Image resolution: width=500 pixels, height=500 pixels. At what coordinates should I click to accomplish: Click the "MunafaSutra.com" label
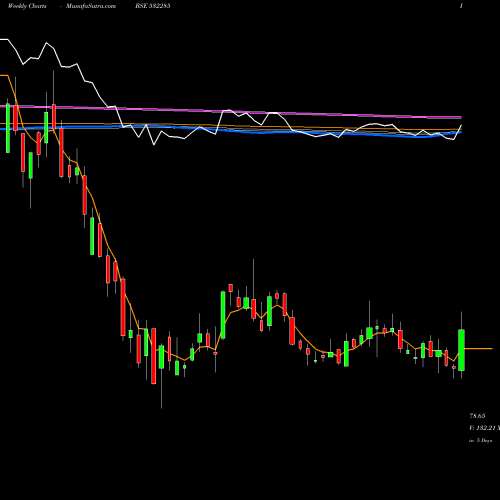tap(91, 6)
